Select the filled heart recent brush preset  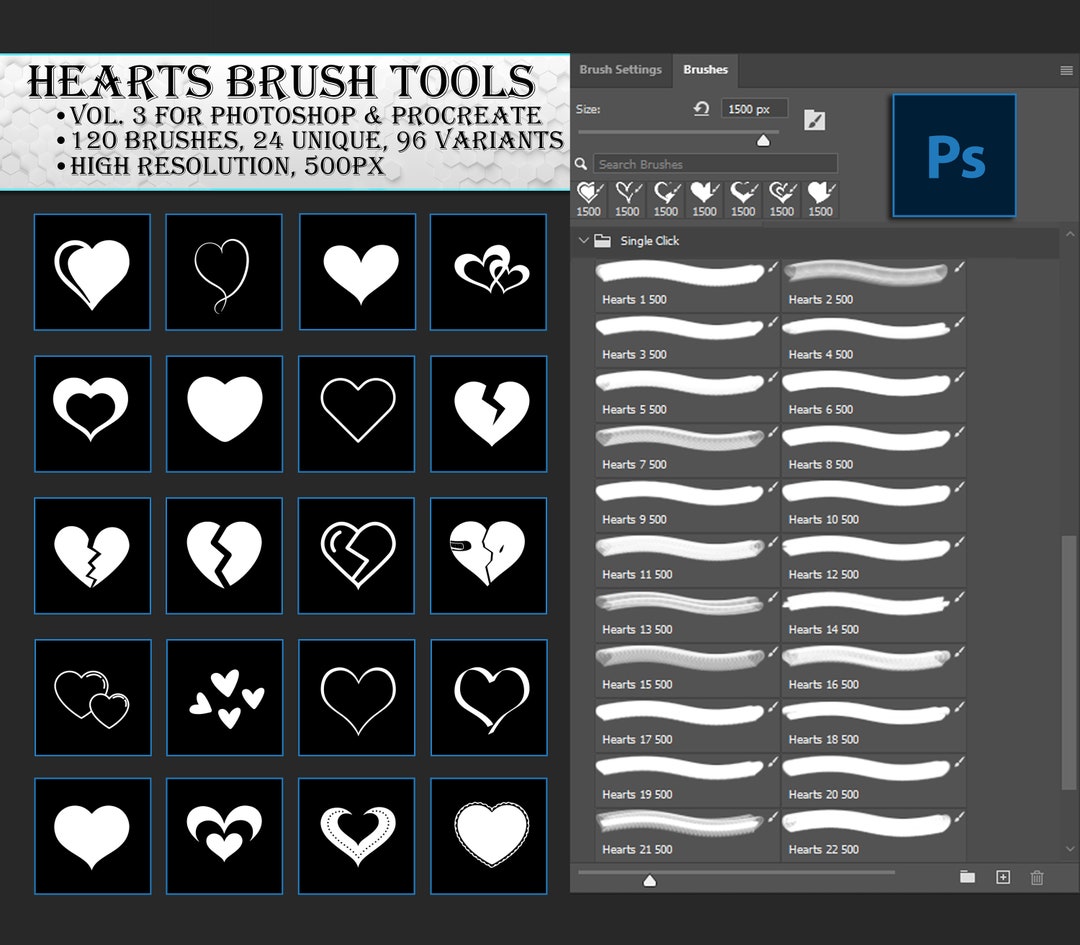click(704, 194)
